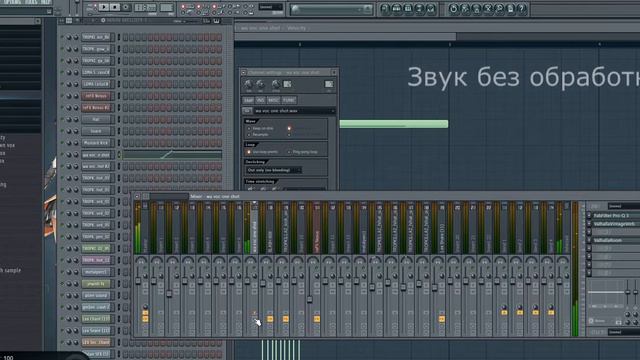
Task: Select the wa voc one shot channel button
Action: [x=96, y=155]
